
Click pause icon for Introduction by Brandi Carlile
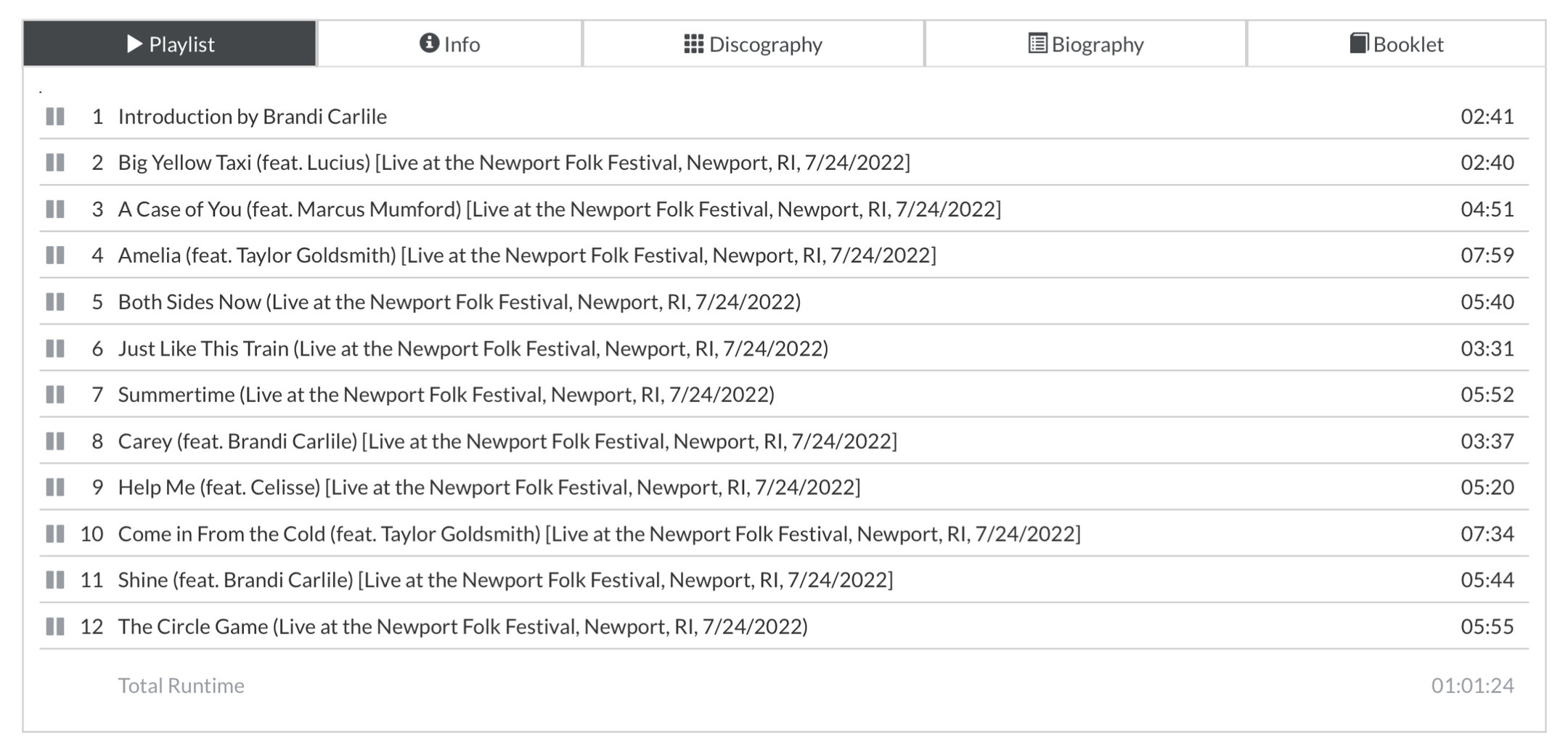(55, 116)
